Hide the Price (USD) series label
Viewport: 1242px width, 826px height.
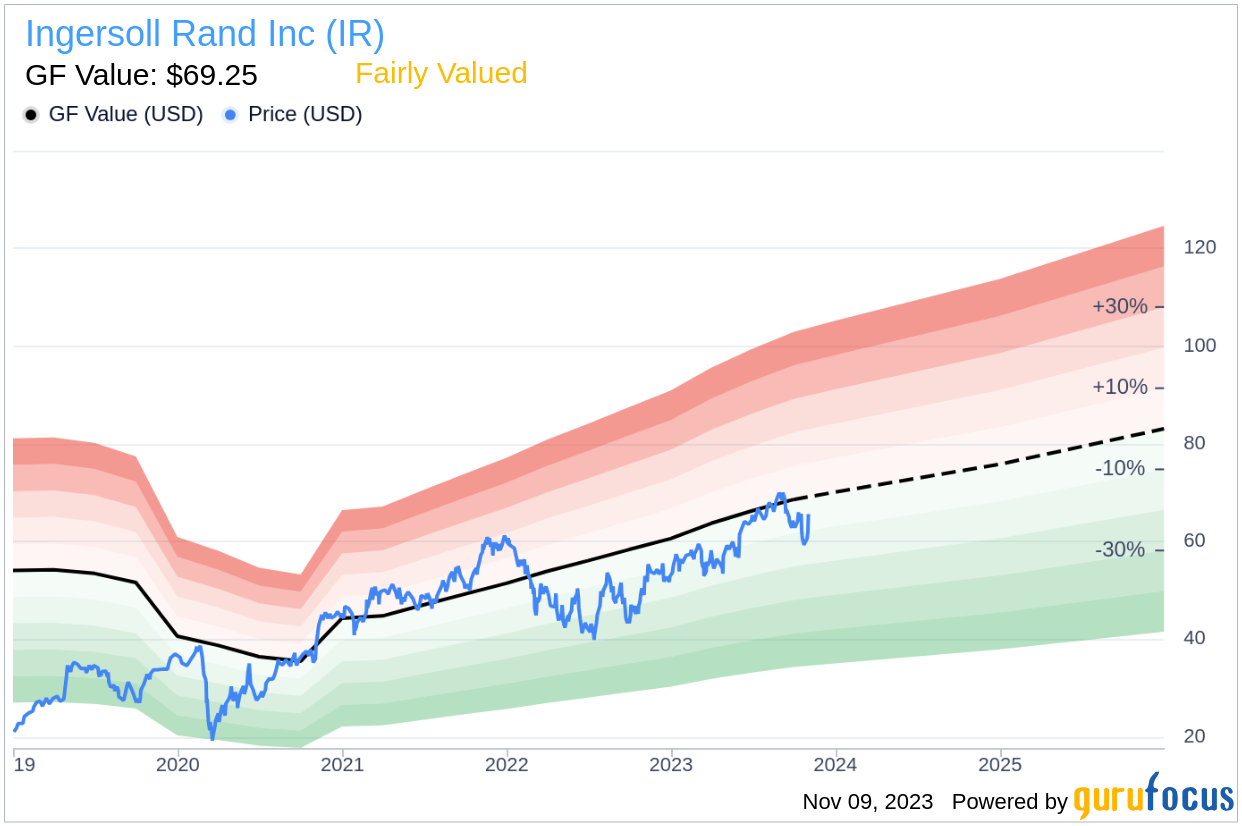(x=305, y=115)
